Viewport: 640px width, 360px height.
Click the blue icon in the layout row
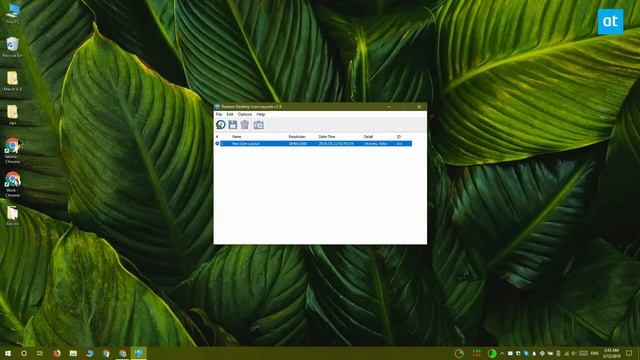pyautogui.click(x=217, y=144)
